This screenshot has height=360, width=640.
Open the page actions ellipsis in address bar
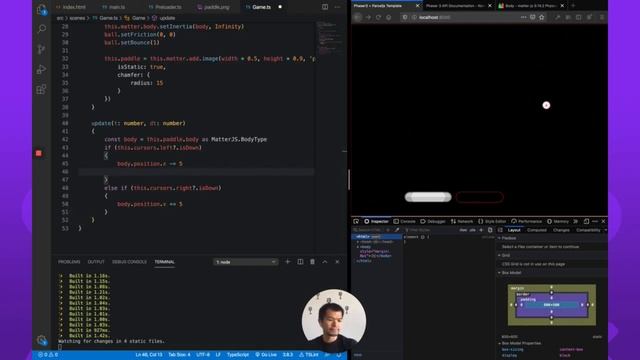coord(524,17)
